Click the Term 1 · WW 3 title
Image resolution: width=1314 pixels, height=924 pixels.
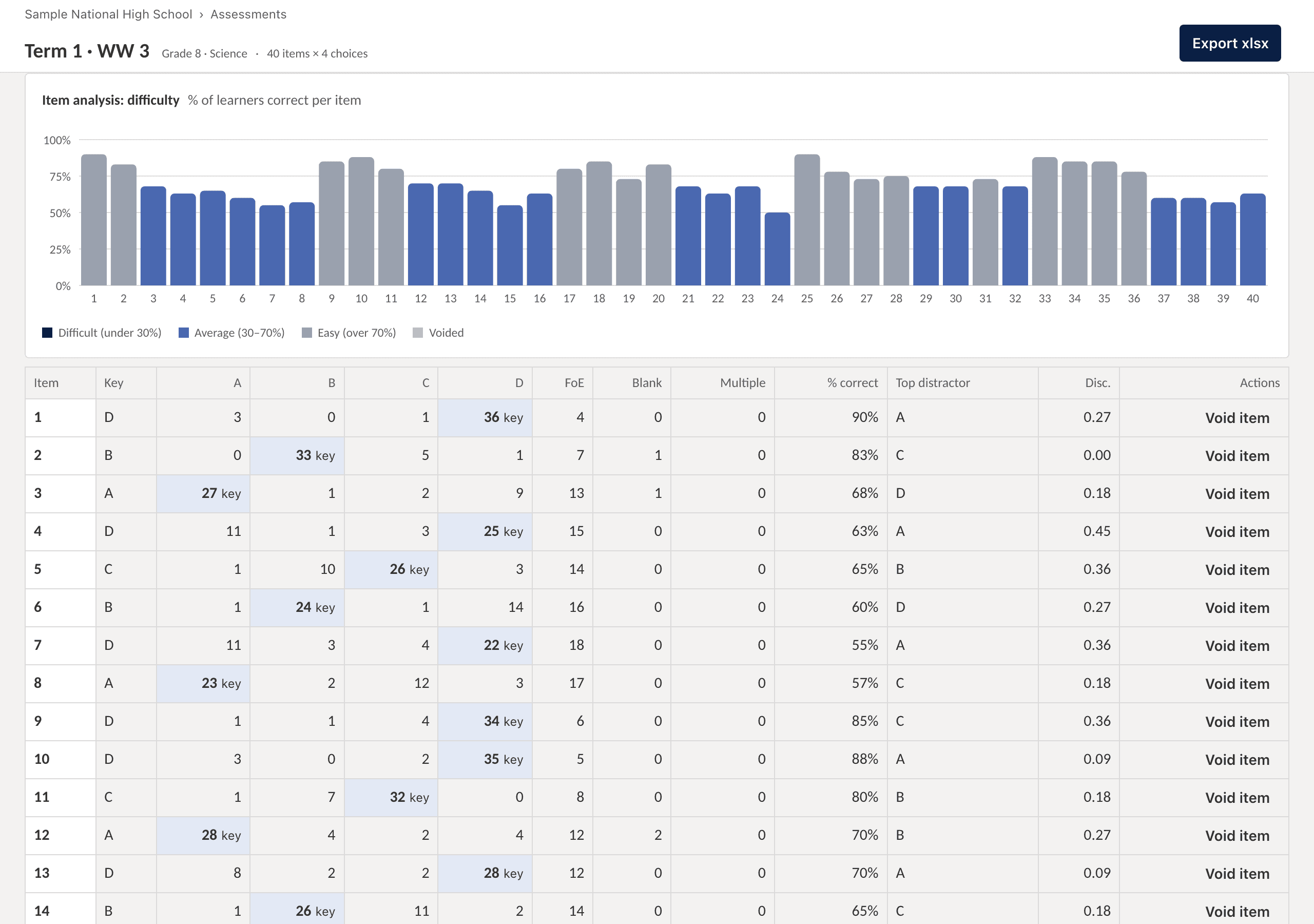(x=87, y=51)
